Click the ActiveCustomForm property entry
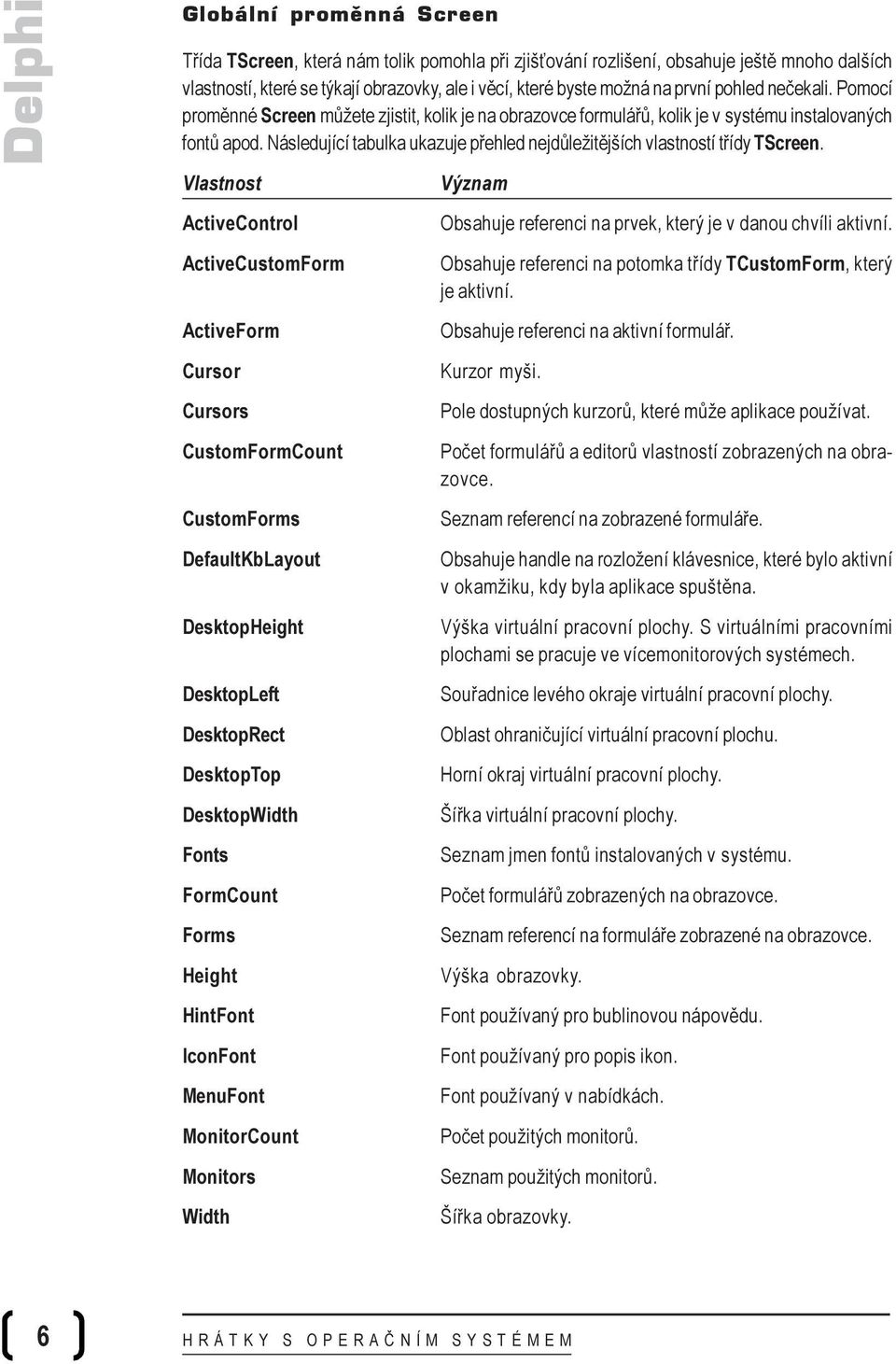896x1364 pixels. click(263, 263)
